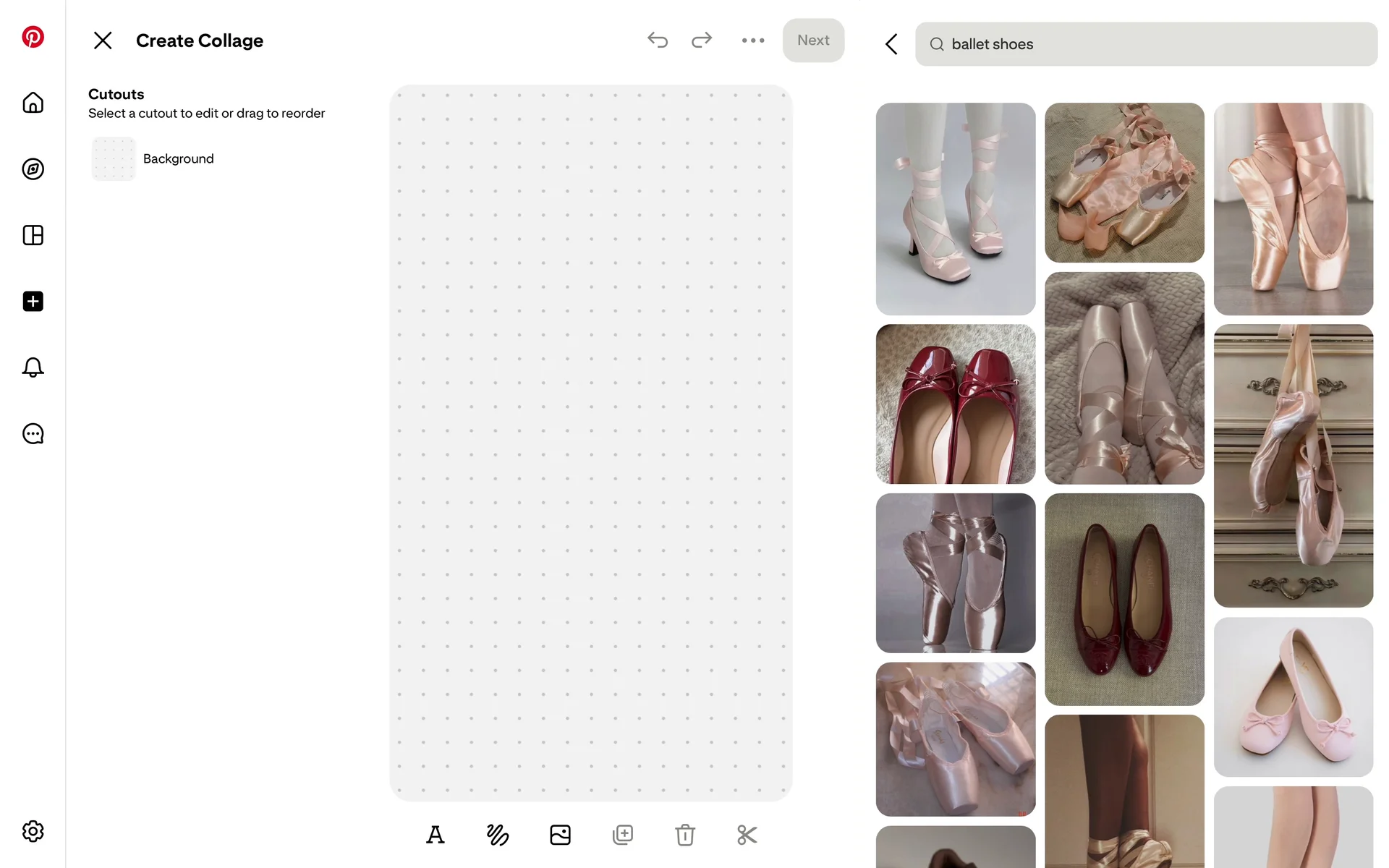Viewport: 1389px width, 868px height.
Task: Open Explore compass in sidebar
Action: 33,169
